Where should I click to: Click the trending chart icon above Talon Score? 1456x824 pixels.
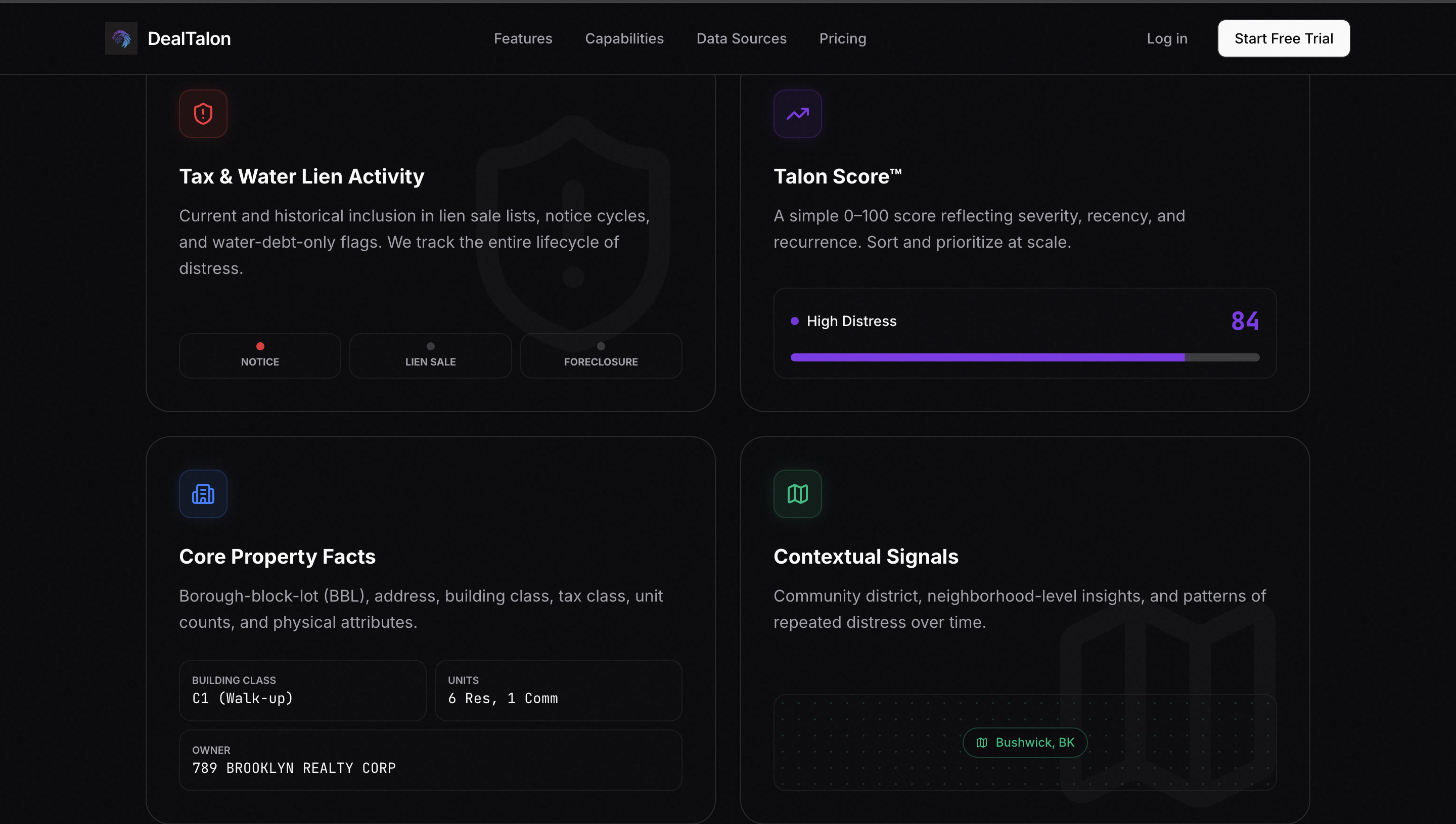tap(797, 113)
